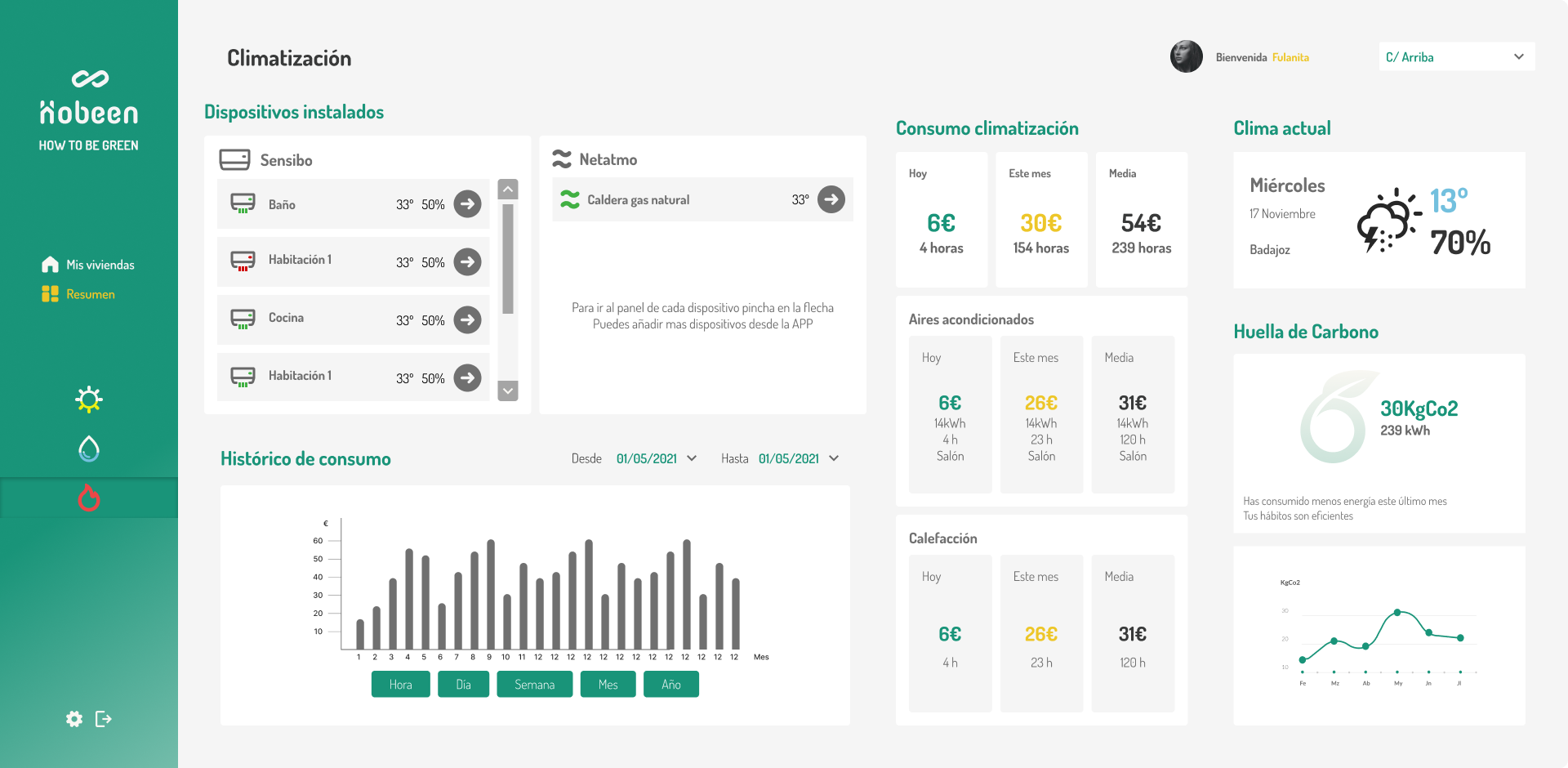Image resolution: width=1568 pixels, height=768 pixels.
Task: Select the red flame heating icon
Action: click(88, 498)
